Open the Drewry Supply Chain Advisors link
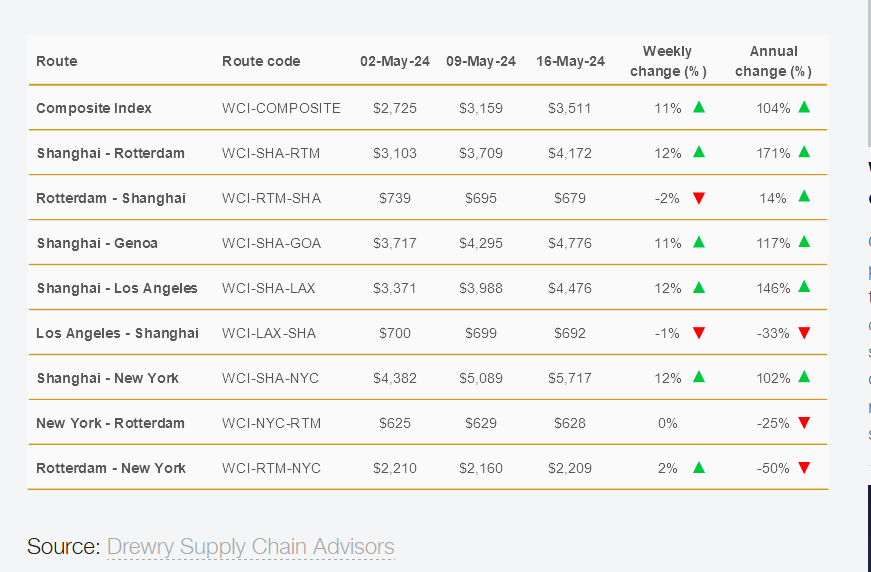Image resolution: width=871 pixels, height=572 pixels. [x=250, y=547]
